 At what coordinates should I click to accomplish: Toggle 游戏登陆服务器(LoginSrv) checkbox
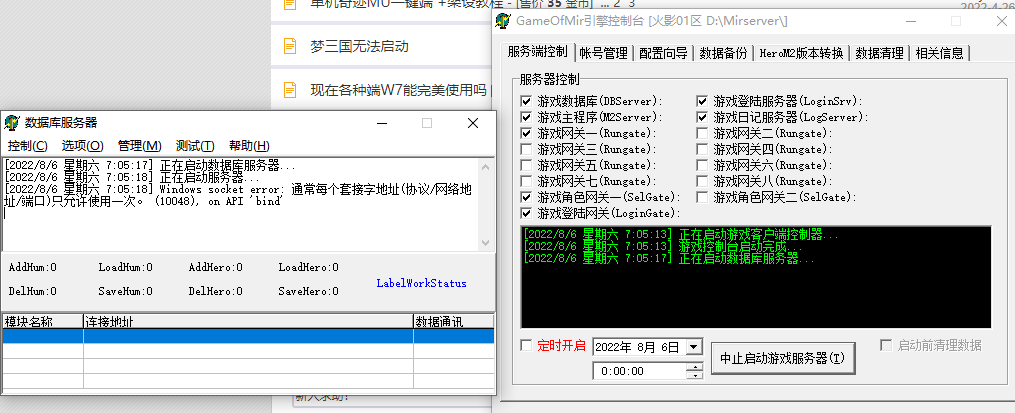pos(702,101)
